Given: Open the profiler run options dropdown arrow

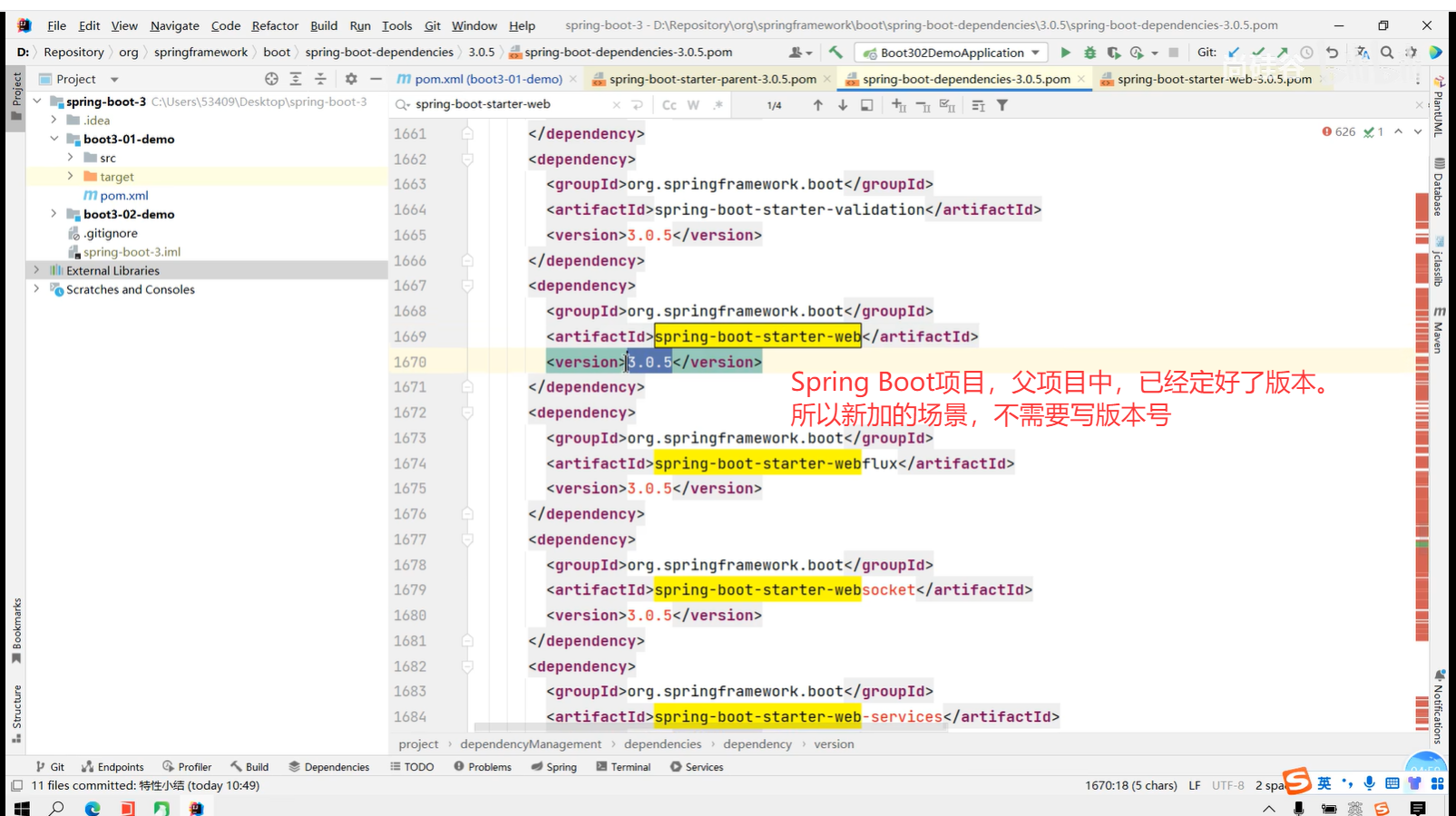Looking at the screenshot, I should (1154, 53).
